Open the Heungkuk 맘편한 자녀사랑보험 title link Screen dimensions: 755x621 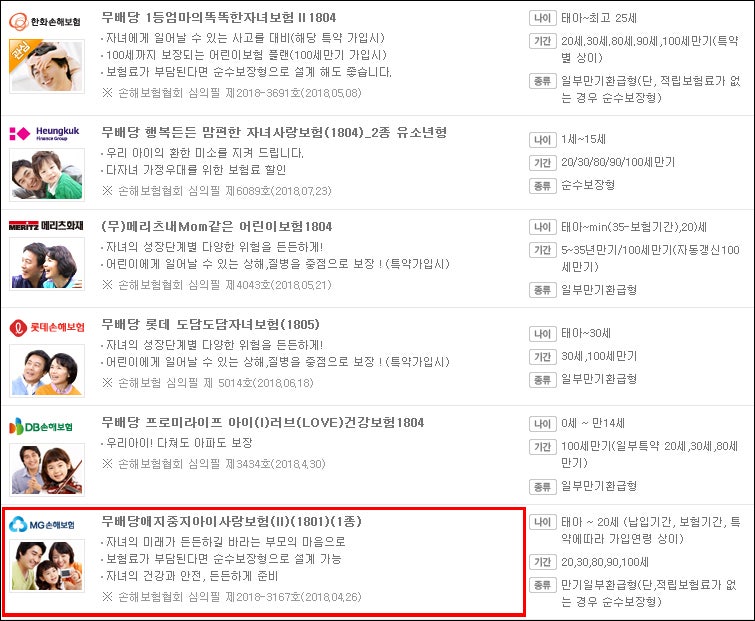(274, 132)
